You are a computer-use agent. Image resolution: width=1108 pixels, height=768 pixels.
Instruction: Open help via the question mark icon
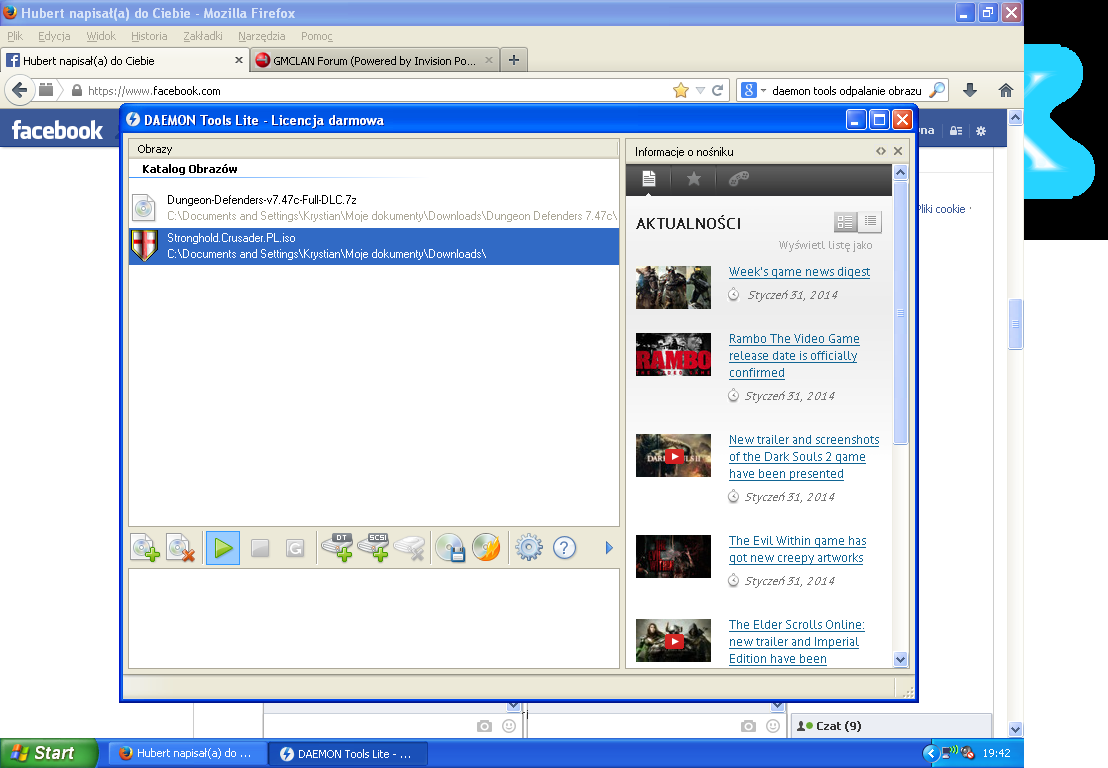pyautogui.click(x=564, y=548)
